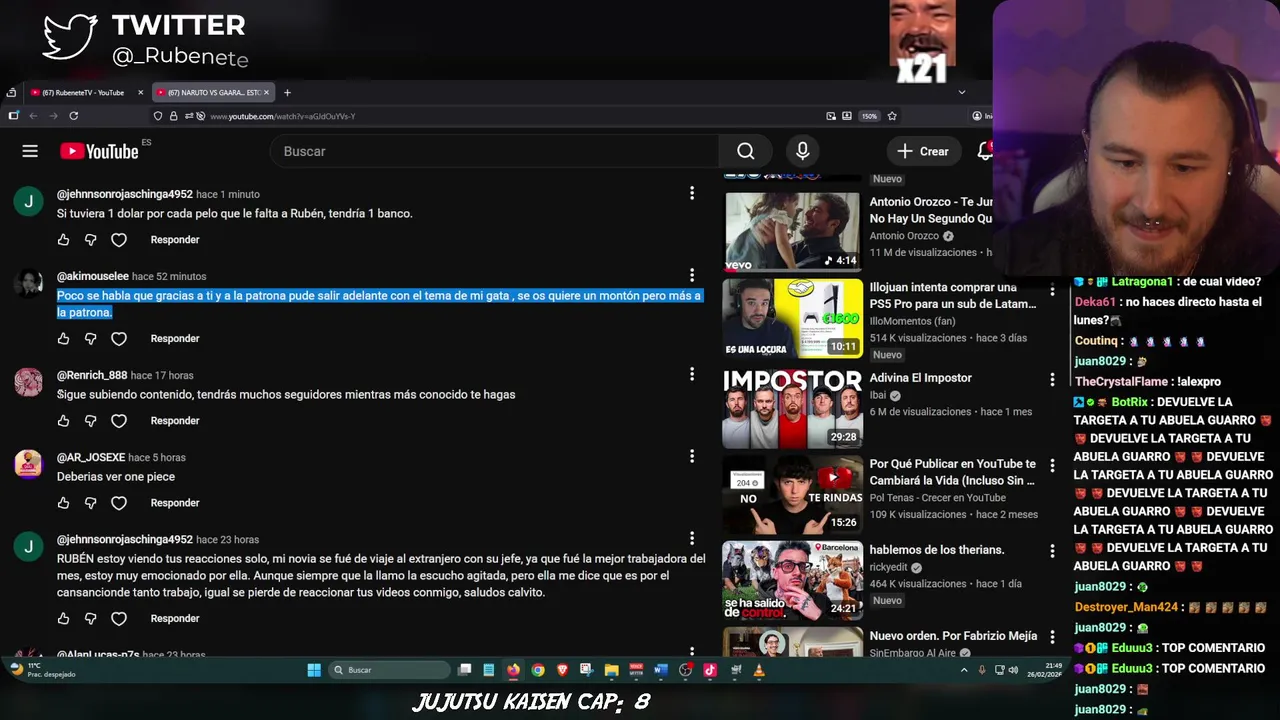The width and height of the screenshot is (1280, 720).
Task: Open the 150% zoom level indicator
Action: click(x=869, y=116)
